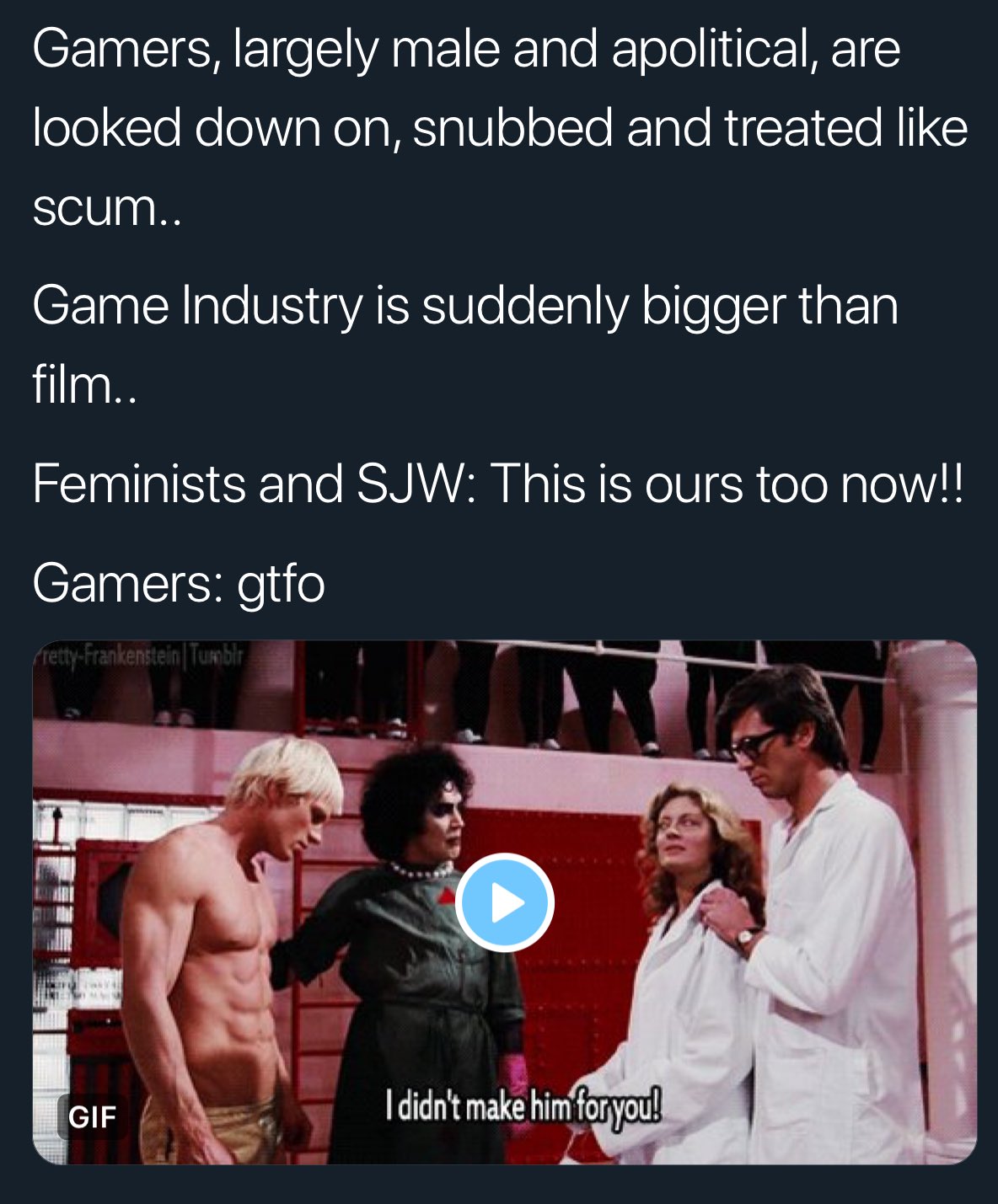Click the "Gamers: gtfo" line
The width and height of the screenshot is (998, 1204).
click(179, 583)
